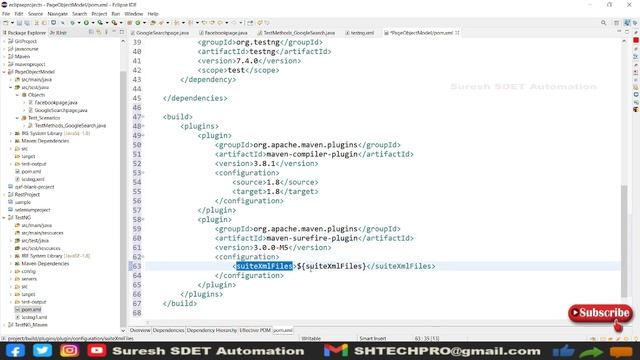
Task: Click the Gmail icon in bottom banner
Action: coord(336,351)
